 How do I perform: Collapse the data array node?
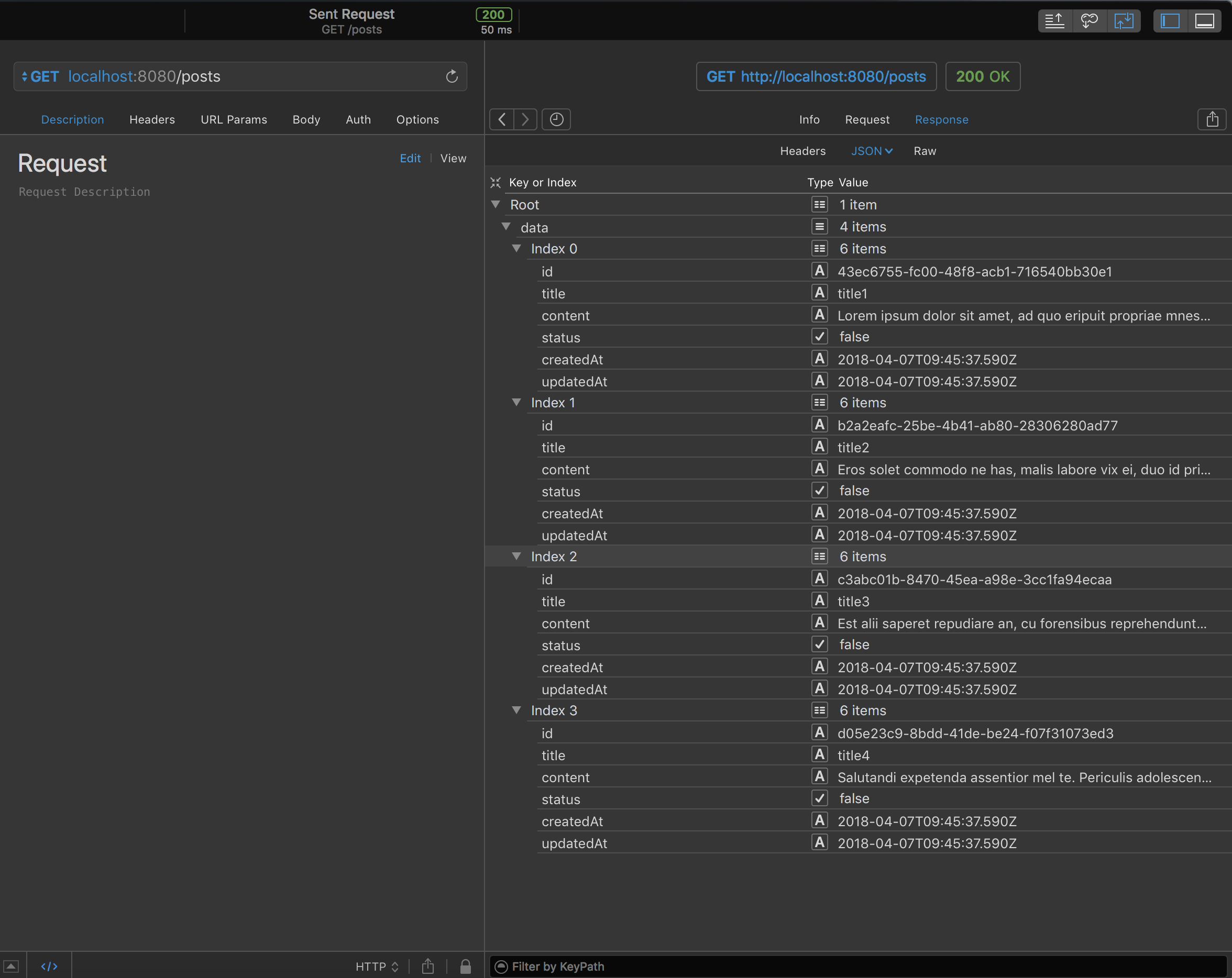(x=505, y=227)
